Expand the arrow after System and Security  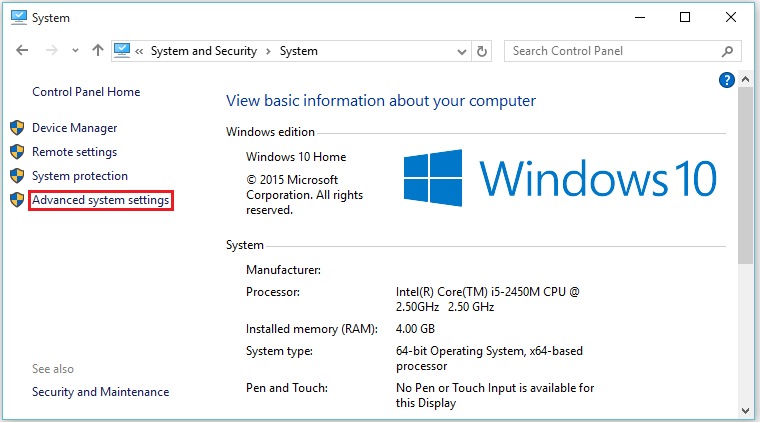point(268,51)
